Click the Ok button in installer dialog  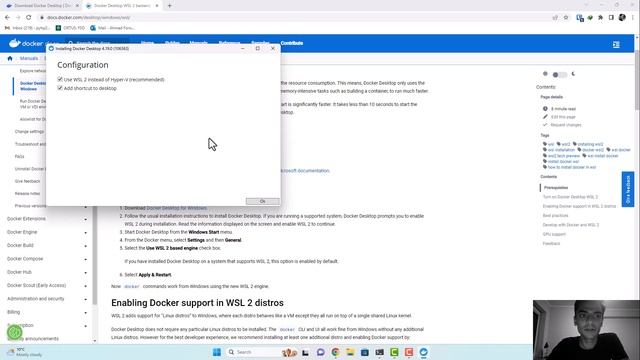[x=262, y=201]
